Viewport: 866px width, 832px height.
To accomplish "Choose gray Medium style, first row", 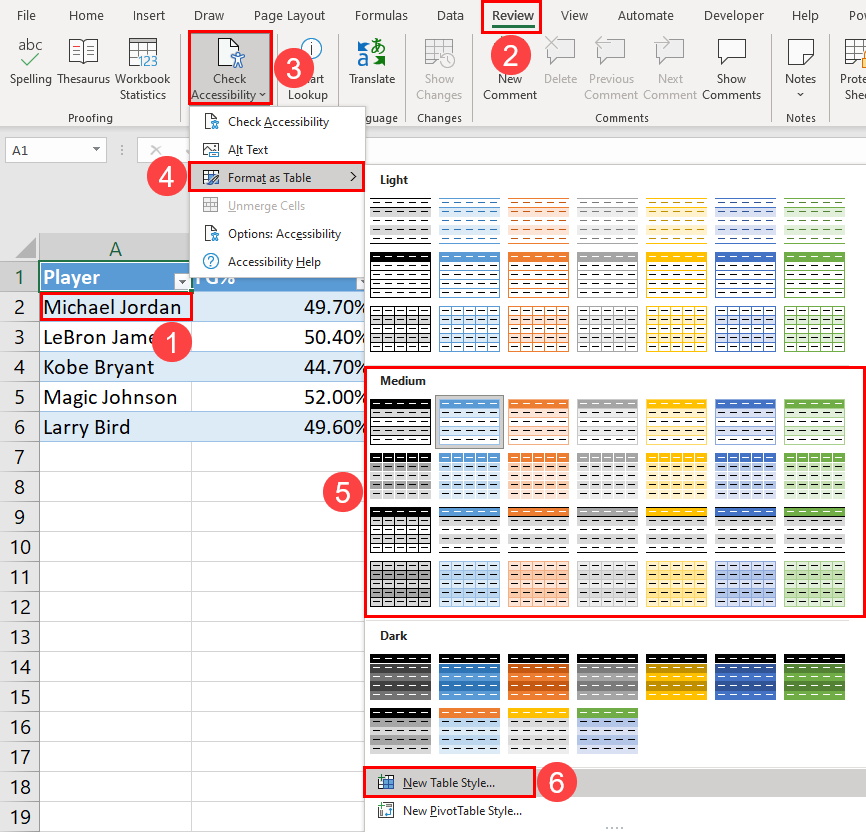I will [x=607, y=422].
